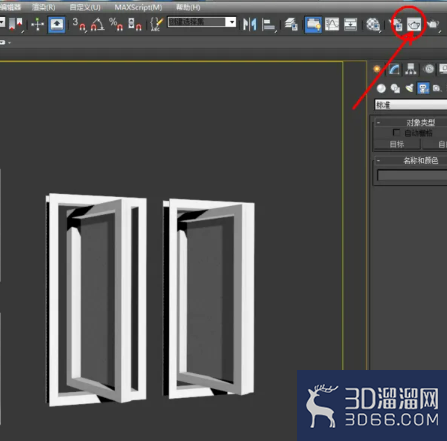
Task: Switch to the Motion panel tab
Action: point(429,69)
